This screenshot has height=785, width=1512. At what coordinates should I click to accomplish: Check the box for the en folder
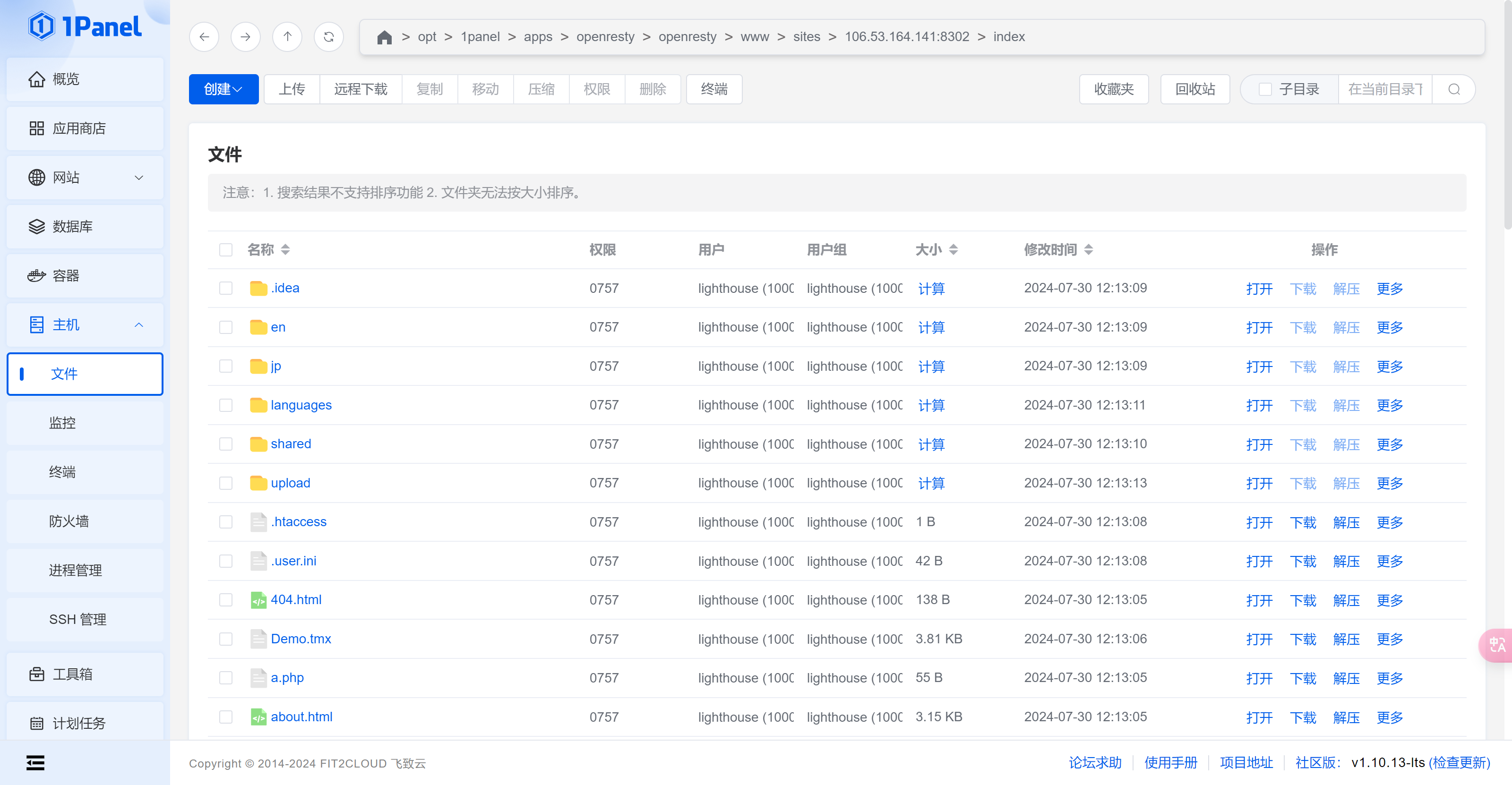click(225, 327)
